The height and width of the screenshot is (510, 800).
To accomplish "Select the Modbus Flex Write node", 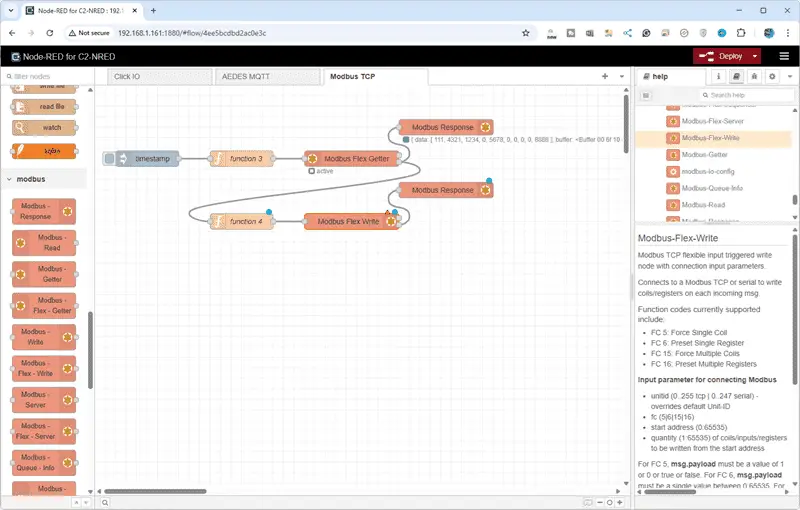I will 352,221.
